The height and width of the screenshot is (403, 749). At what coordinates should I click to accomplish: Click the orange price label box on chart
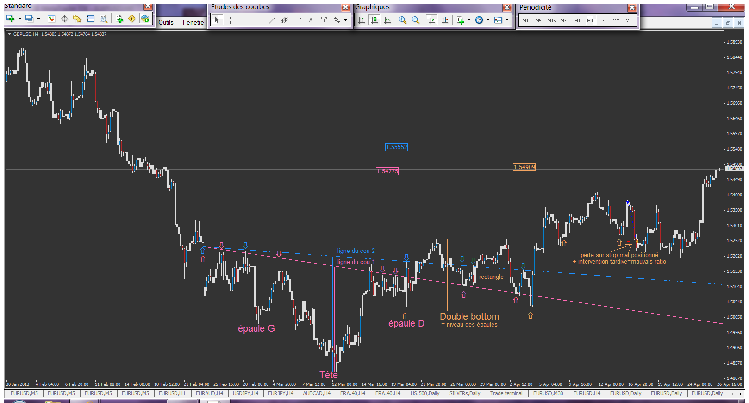524,167
